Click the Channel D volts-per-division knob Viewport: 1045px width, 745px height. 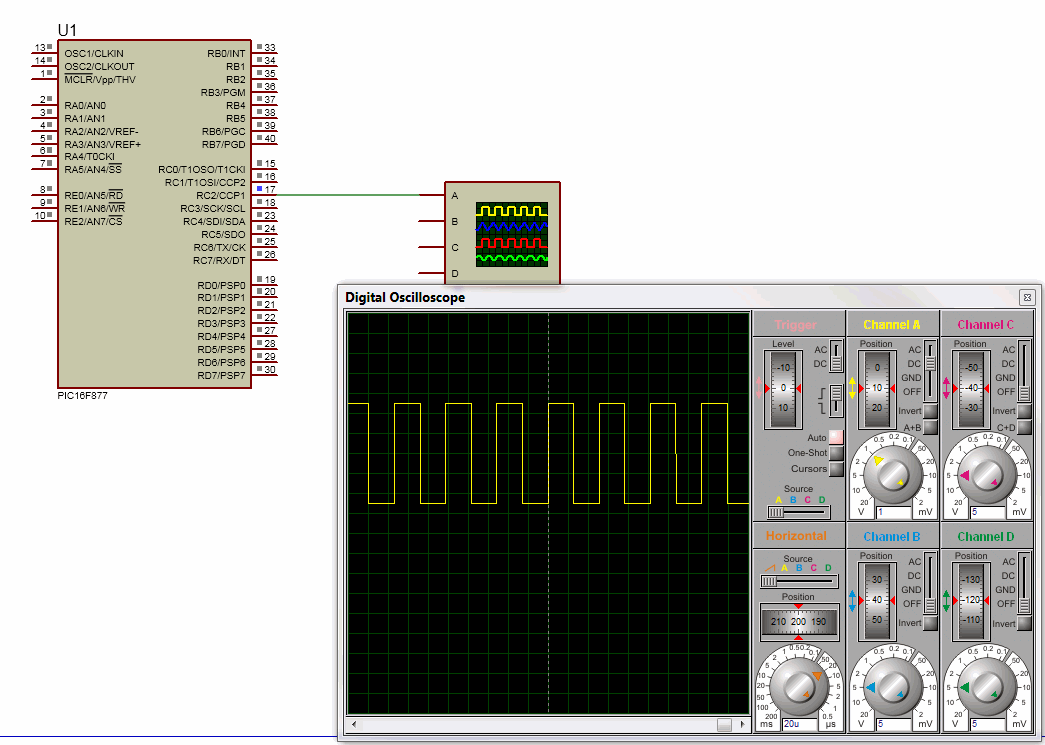click(986, 685)
